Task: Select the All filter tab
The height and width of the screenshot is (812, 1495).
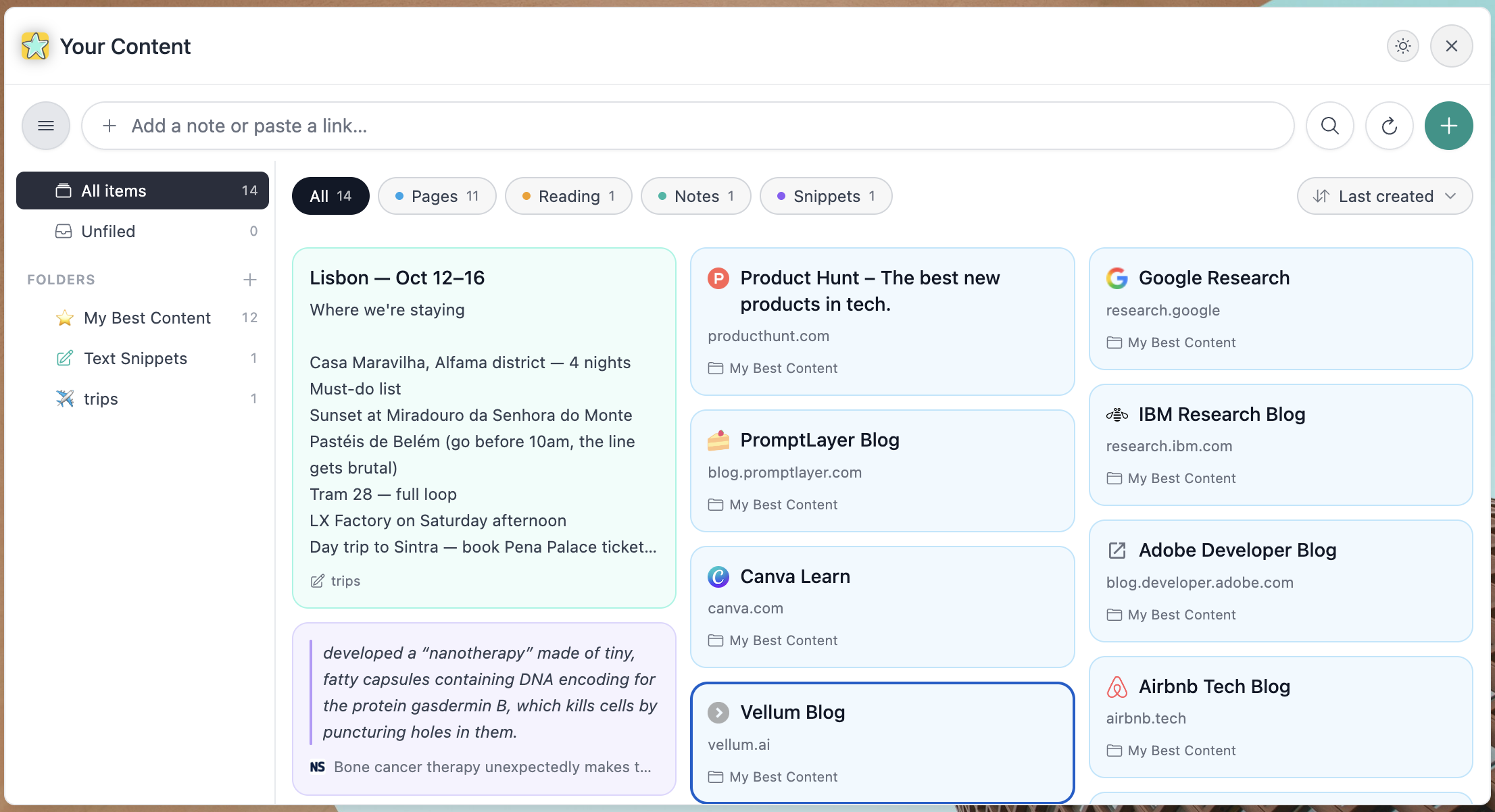Action: tap(330, 196)
